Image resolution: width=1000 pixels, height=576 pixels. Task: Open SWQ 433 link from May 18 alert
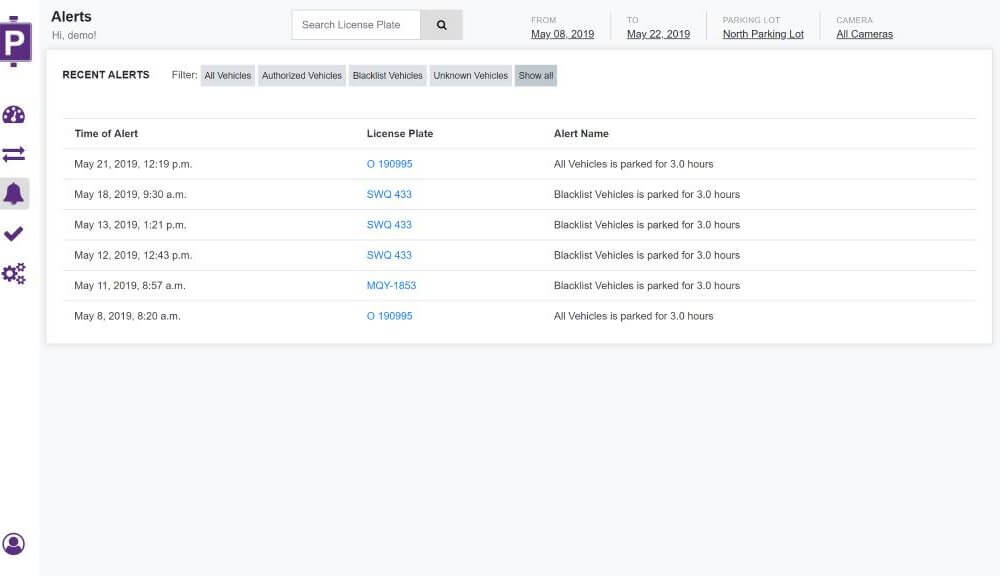[x=389, y=195]
